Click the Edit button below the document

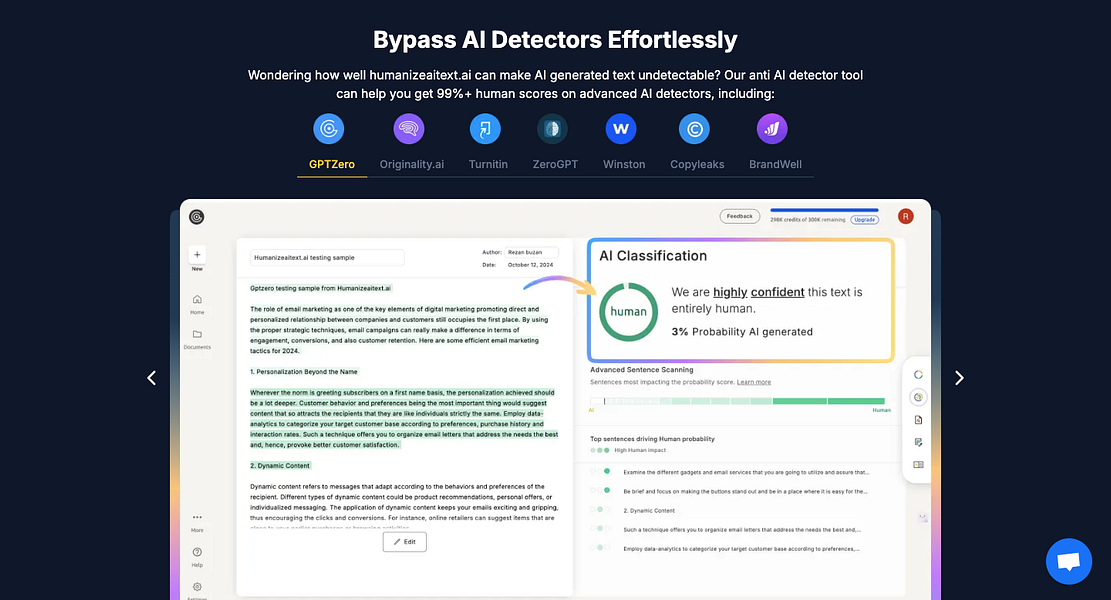click(x=404, y=541)
